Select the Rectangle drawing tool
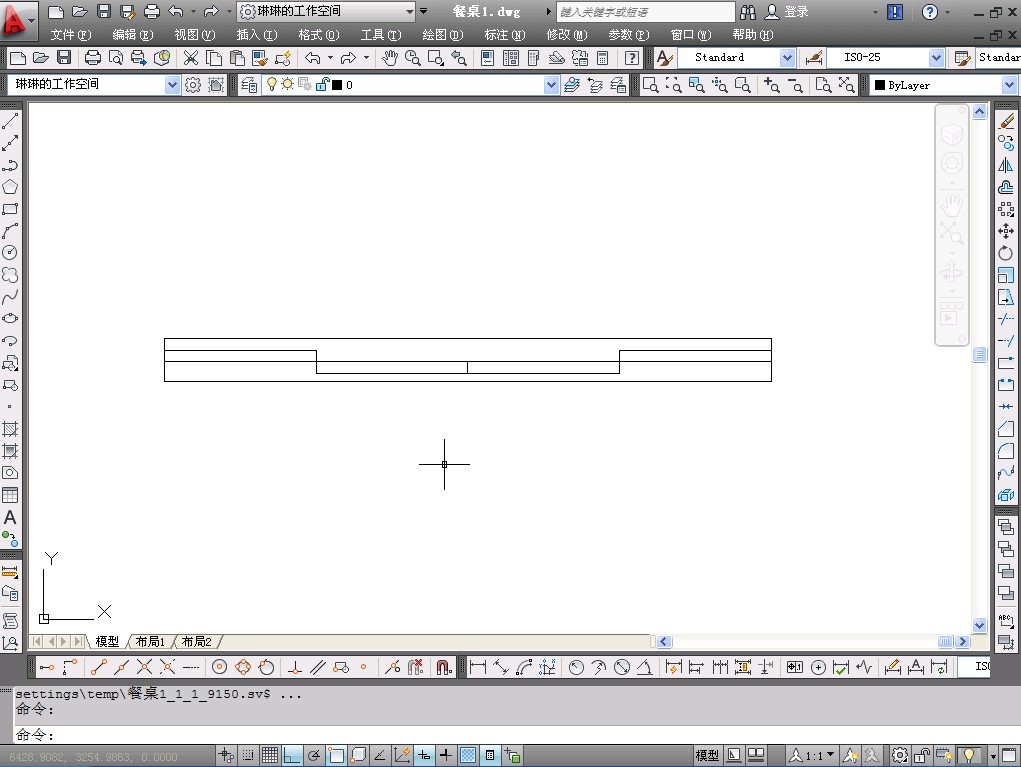1021x767 pixels. click(x=10, y=209)
